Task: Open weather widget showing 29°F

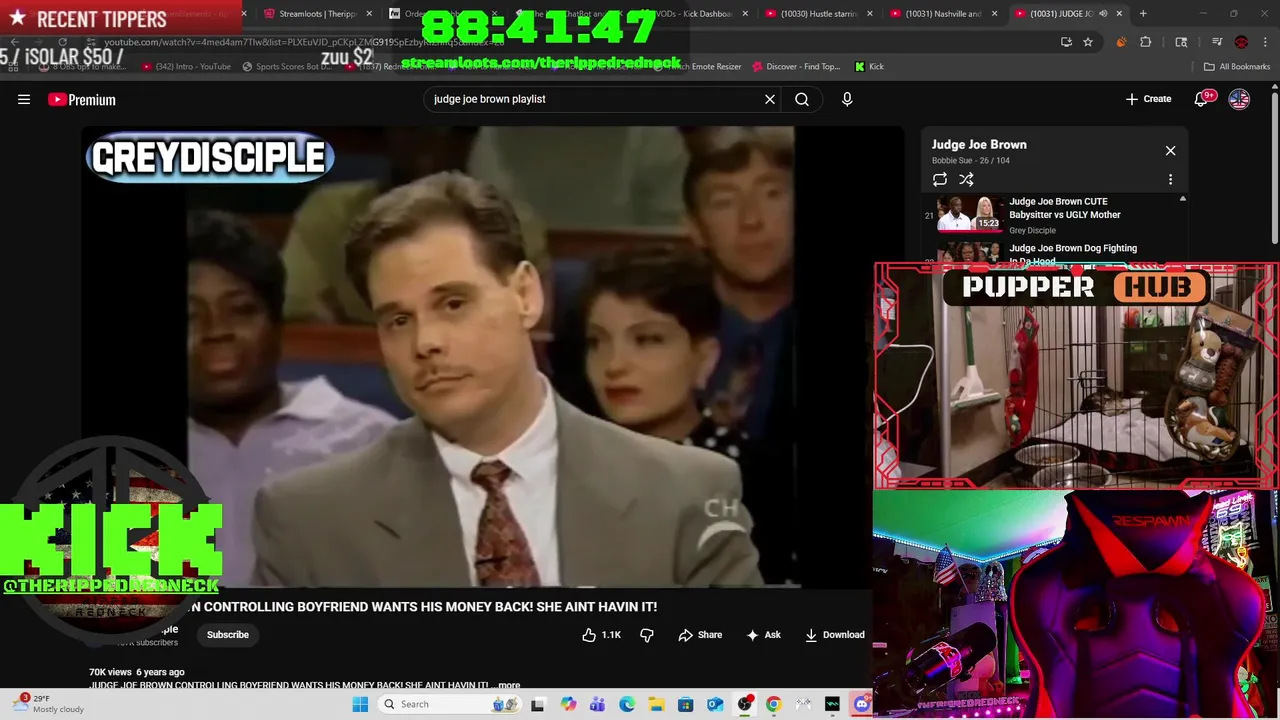Action: pos(50,704)
